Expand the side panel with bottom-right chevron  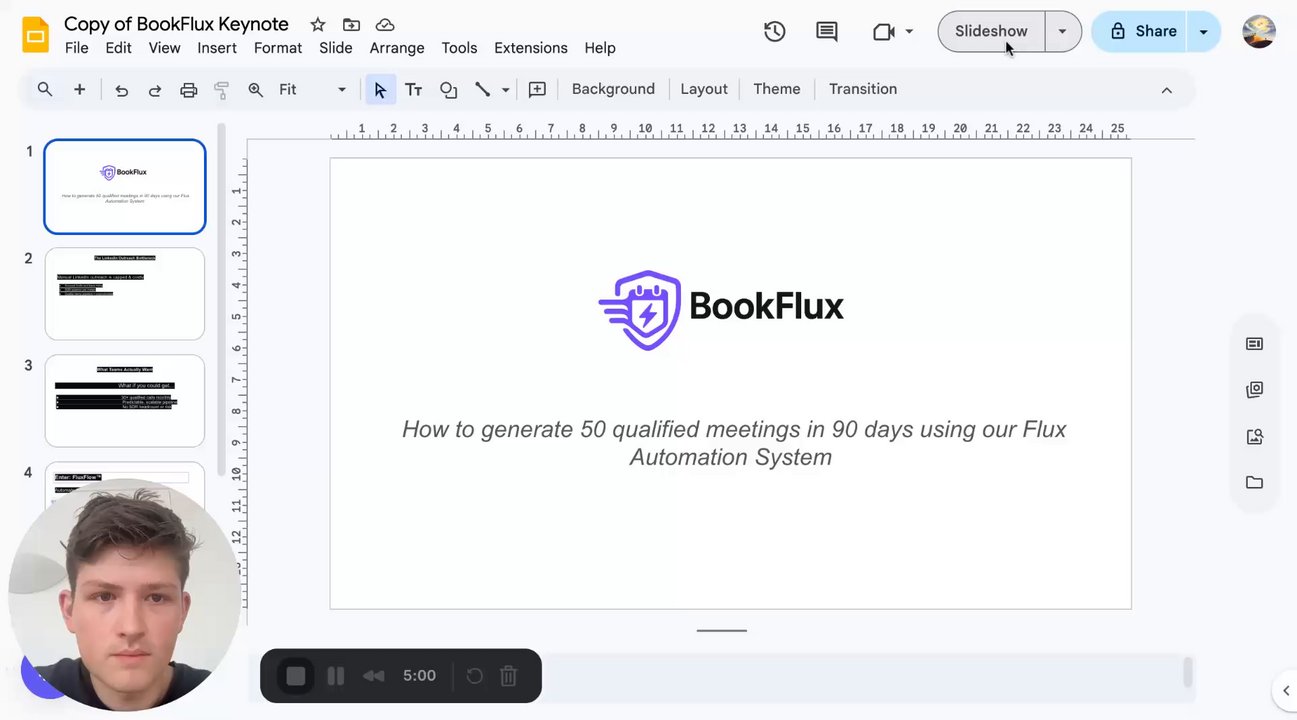click(1286, 690)
